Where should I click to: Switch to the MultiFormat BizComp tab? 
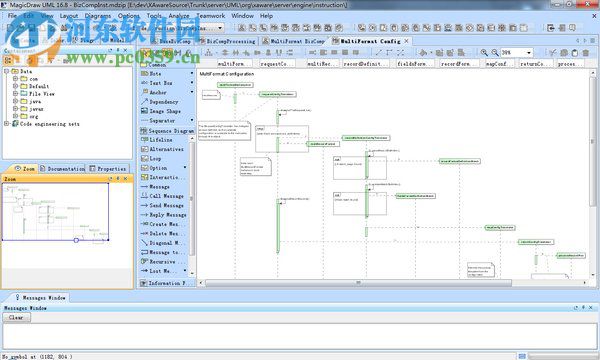[294, 41]
